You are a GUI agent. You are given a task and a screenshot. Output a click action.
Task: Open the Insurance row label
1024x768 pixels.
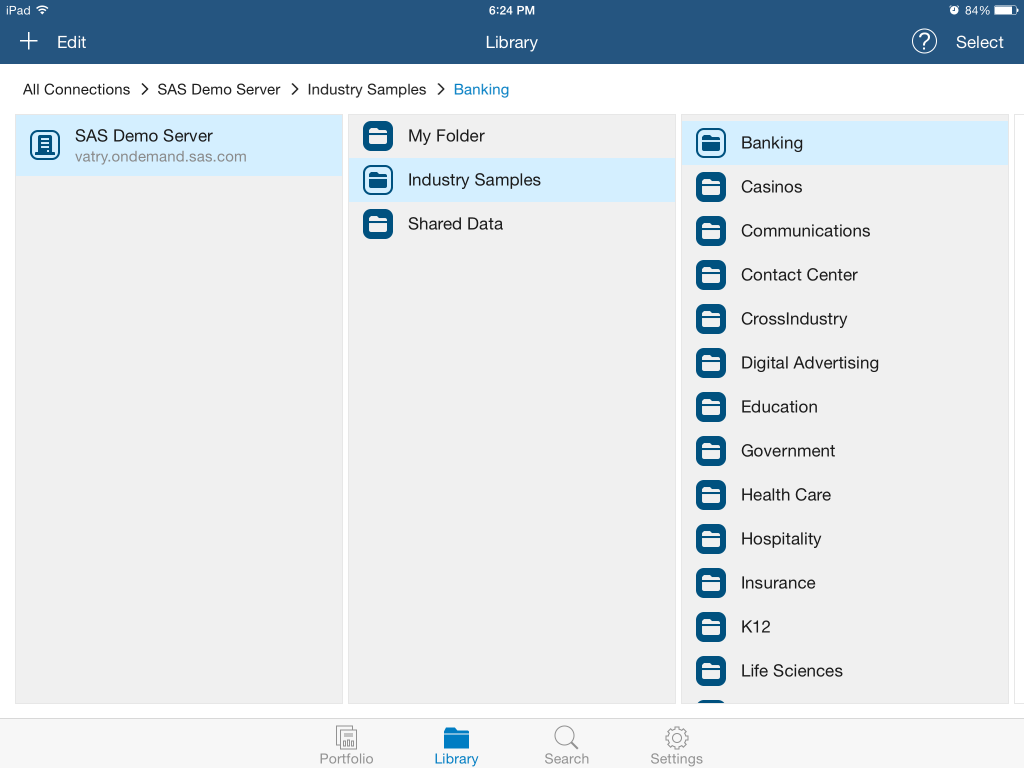(x=778, y=583)
